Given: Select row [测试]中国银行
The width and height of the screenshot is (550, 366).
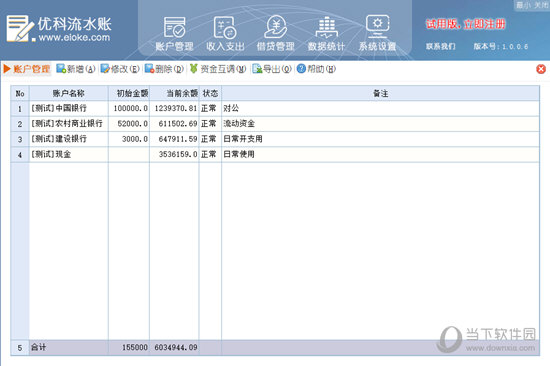Looking at the screenshot, I should point(275,108).
